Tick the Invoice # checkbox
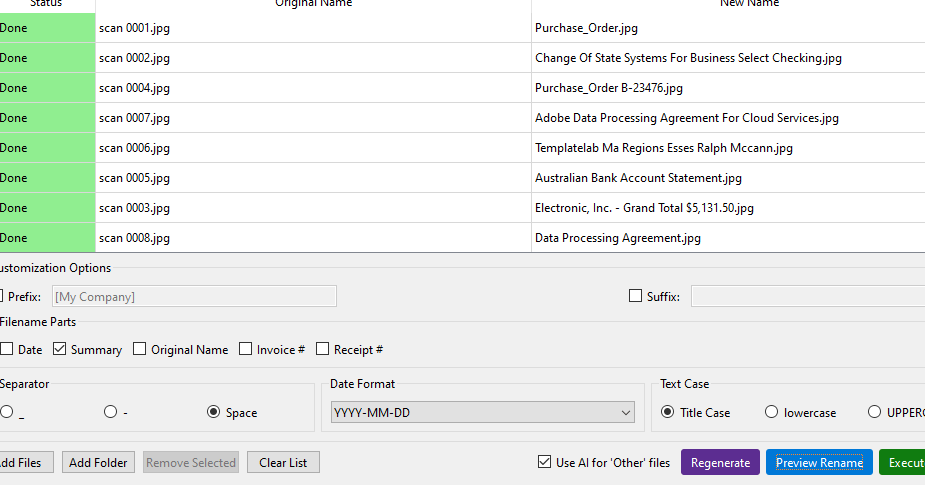The image size is (925, 485). pos(246,349)
